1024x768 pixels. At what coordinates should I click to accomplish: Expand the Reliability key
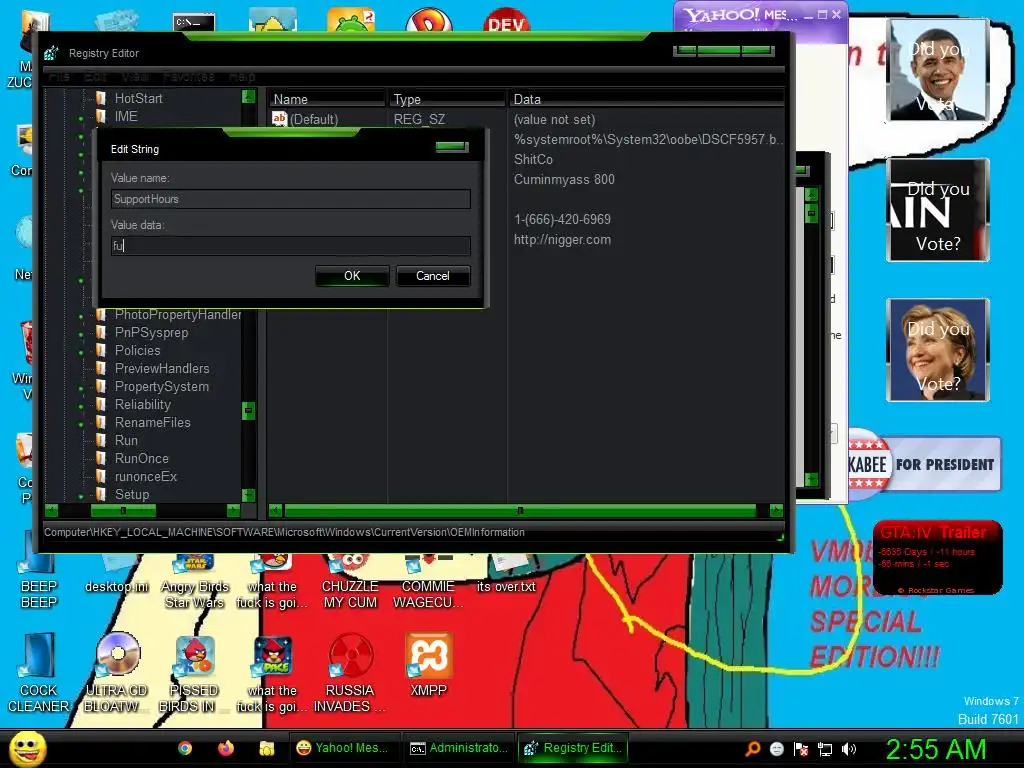tap(81, 406)
